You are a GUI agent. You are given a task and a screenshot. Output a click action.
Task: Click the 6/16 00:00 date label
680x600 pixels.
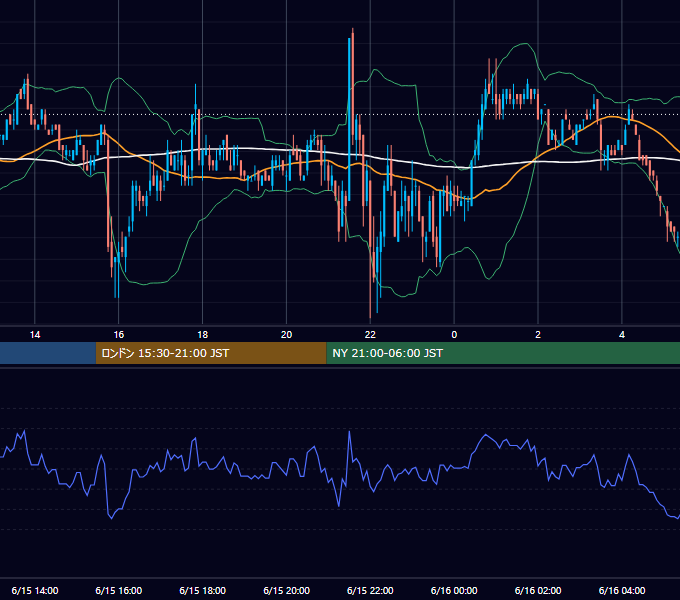[454, 590]
